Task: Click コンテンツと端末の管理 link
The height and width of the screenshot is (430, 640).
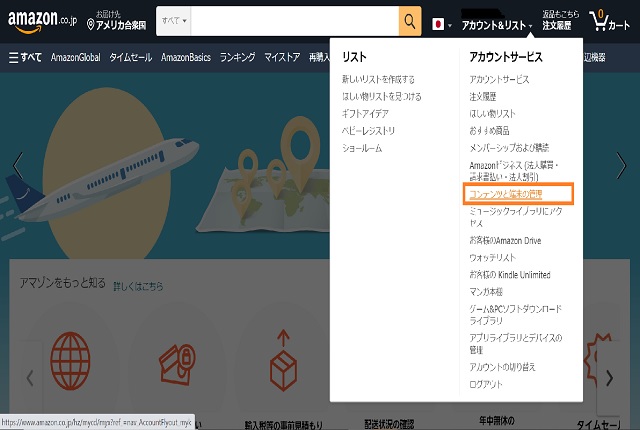Action: coord(506,194)
